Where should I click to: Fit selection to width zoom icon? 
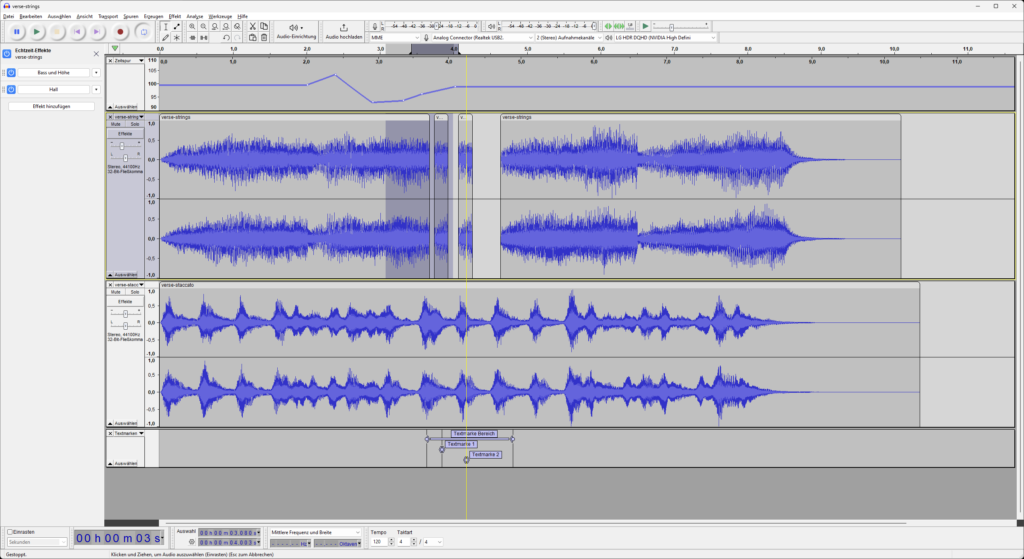pyautogui.click(x=214, y=27)
